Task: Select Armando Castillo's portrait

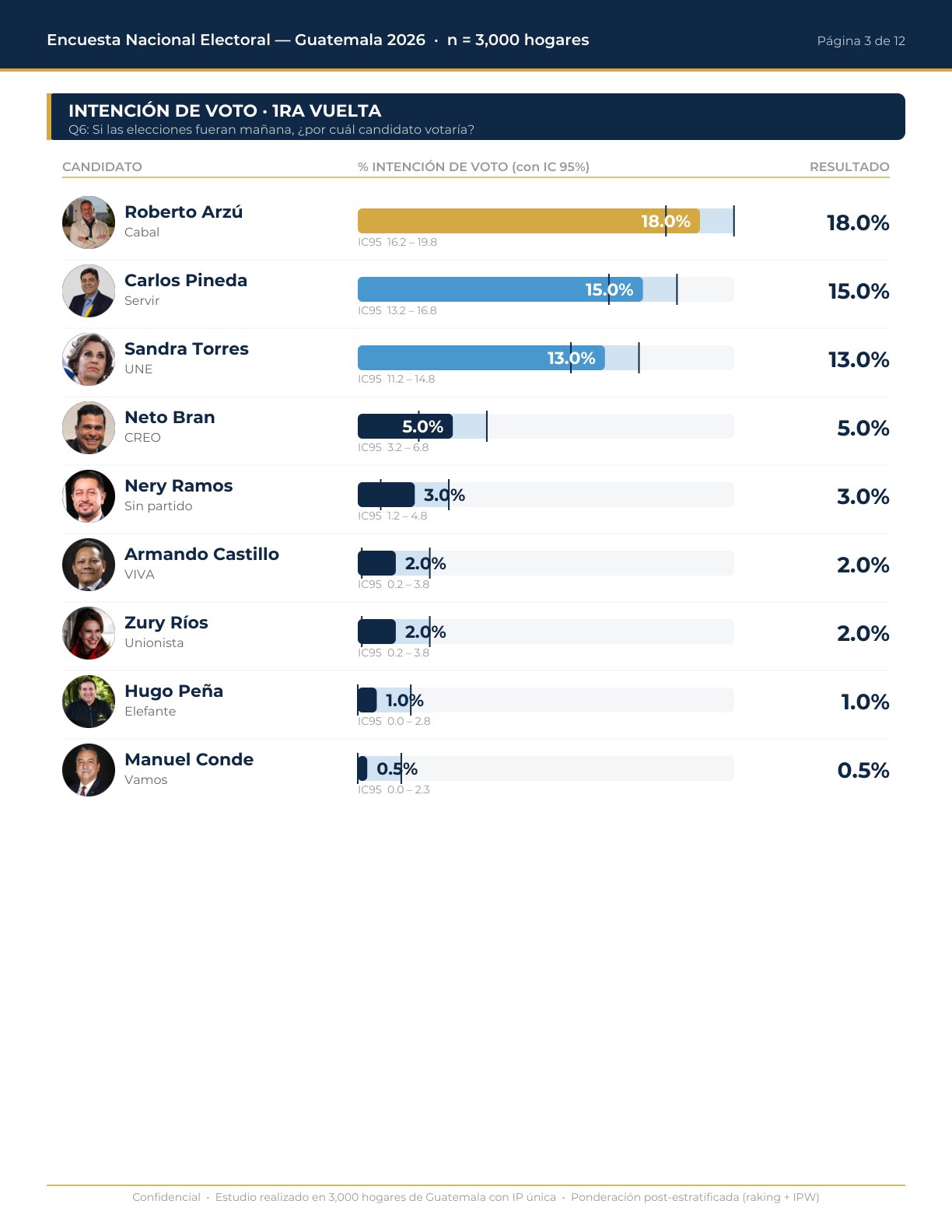Action: coord(89,565)
